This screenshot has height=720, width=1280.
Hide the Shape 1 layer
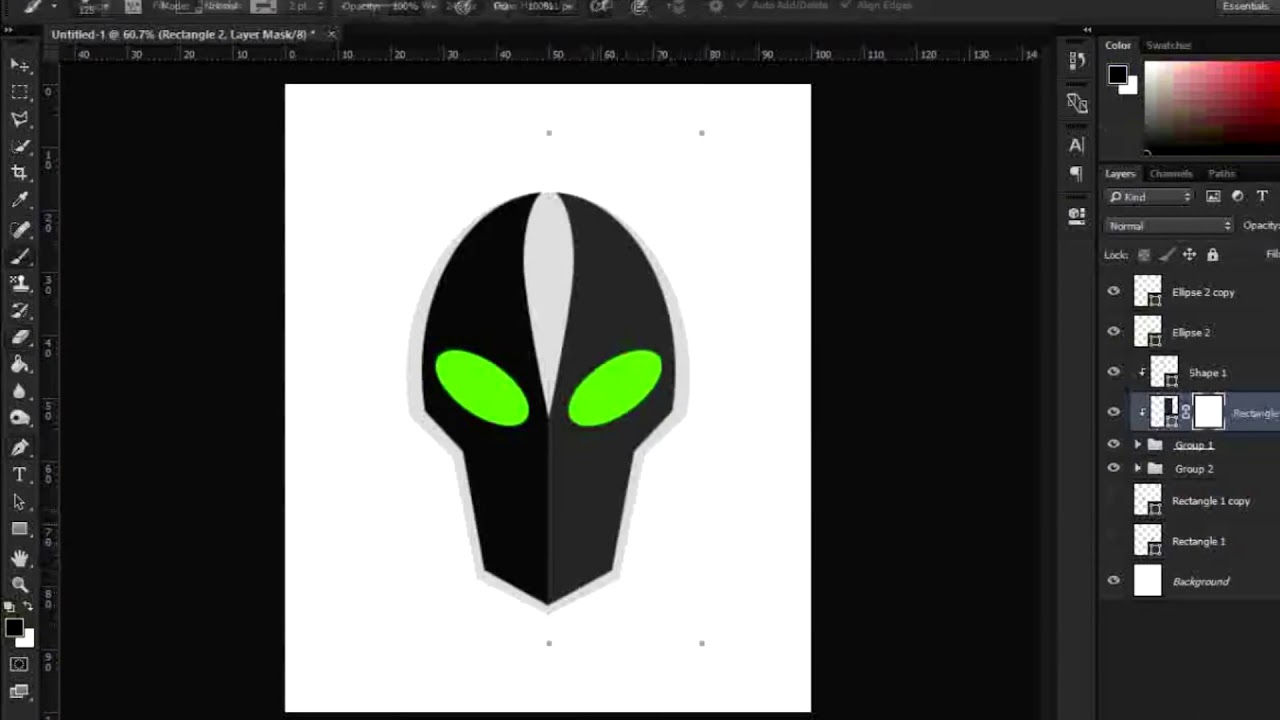1114,372
